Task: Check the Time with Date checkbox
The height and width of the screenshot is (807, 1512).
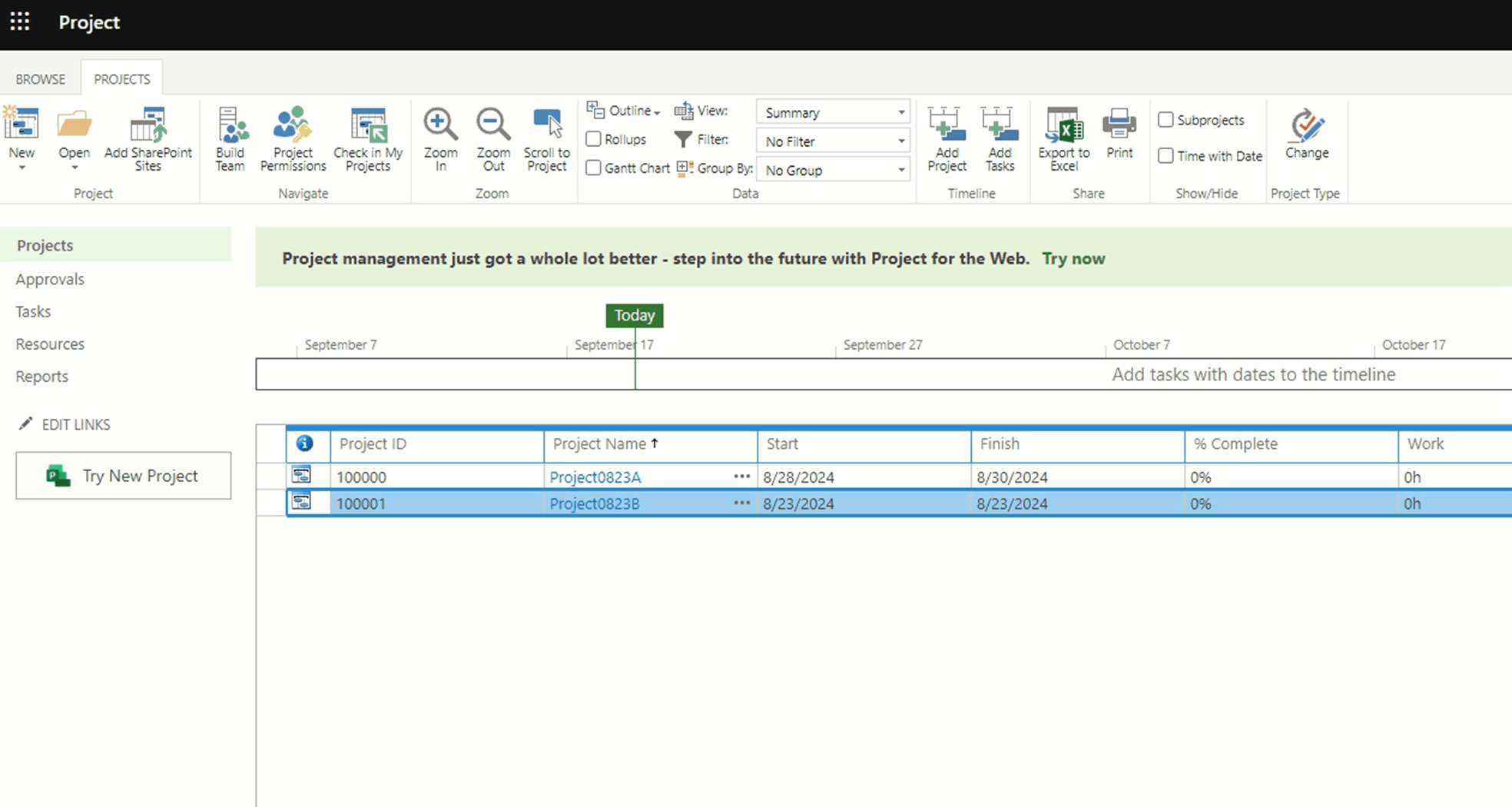Action: (x=1165, y=156)
